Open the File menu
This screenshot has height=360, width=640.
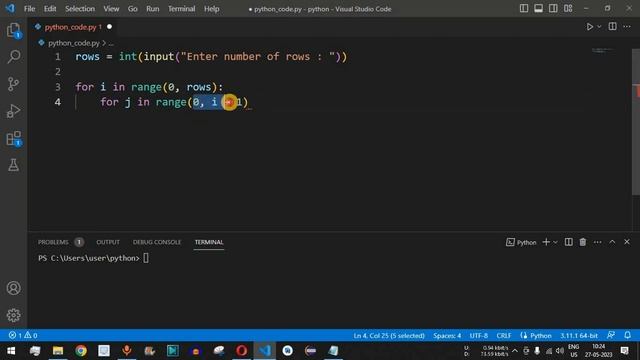click(29, 9)
